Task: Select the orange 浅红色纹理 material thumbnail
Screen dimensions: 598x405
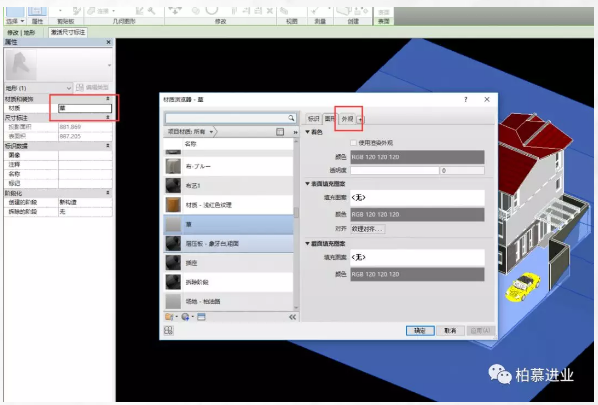Action: pos(173,205)
